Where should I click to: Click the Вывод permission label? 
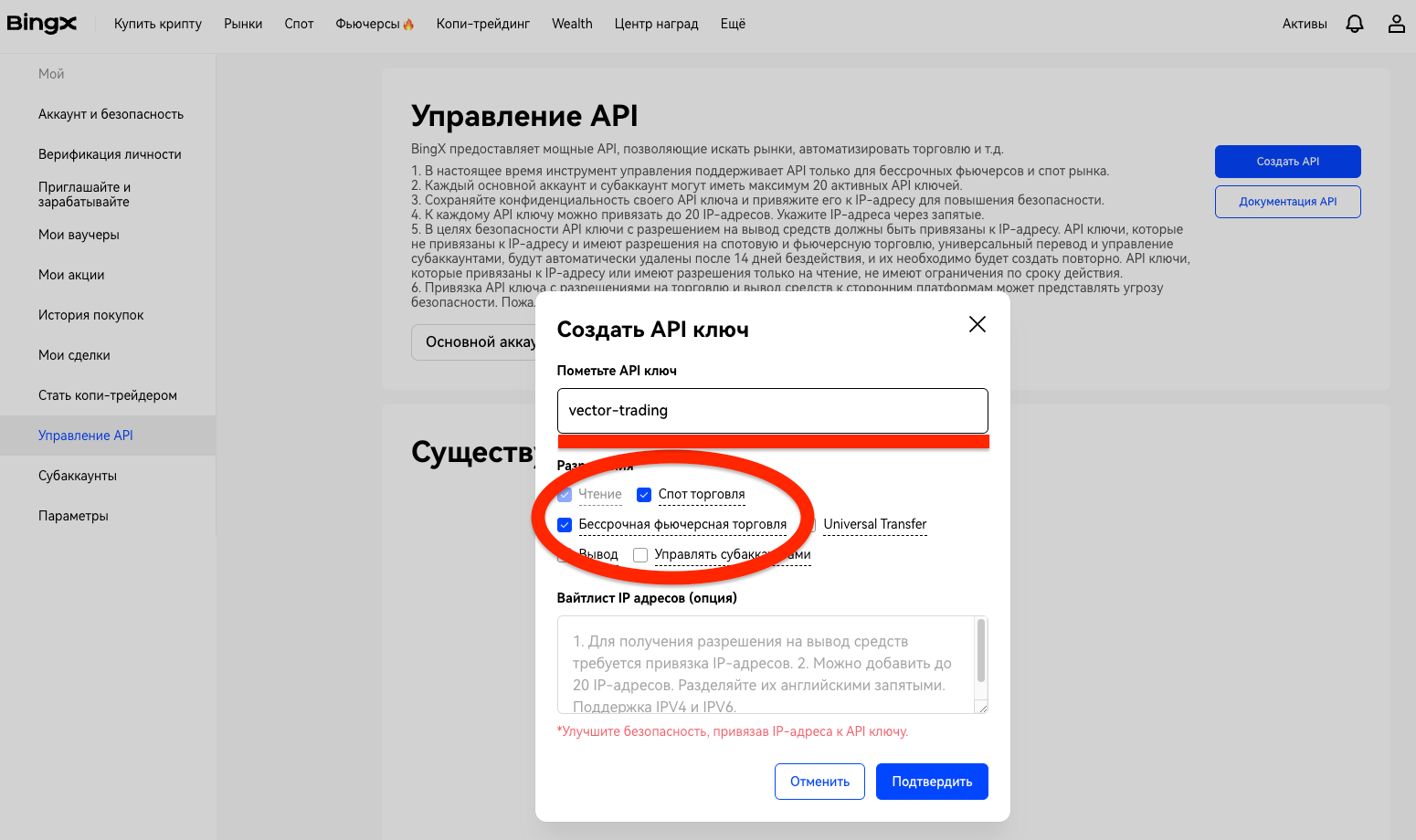point(598,554)
